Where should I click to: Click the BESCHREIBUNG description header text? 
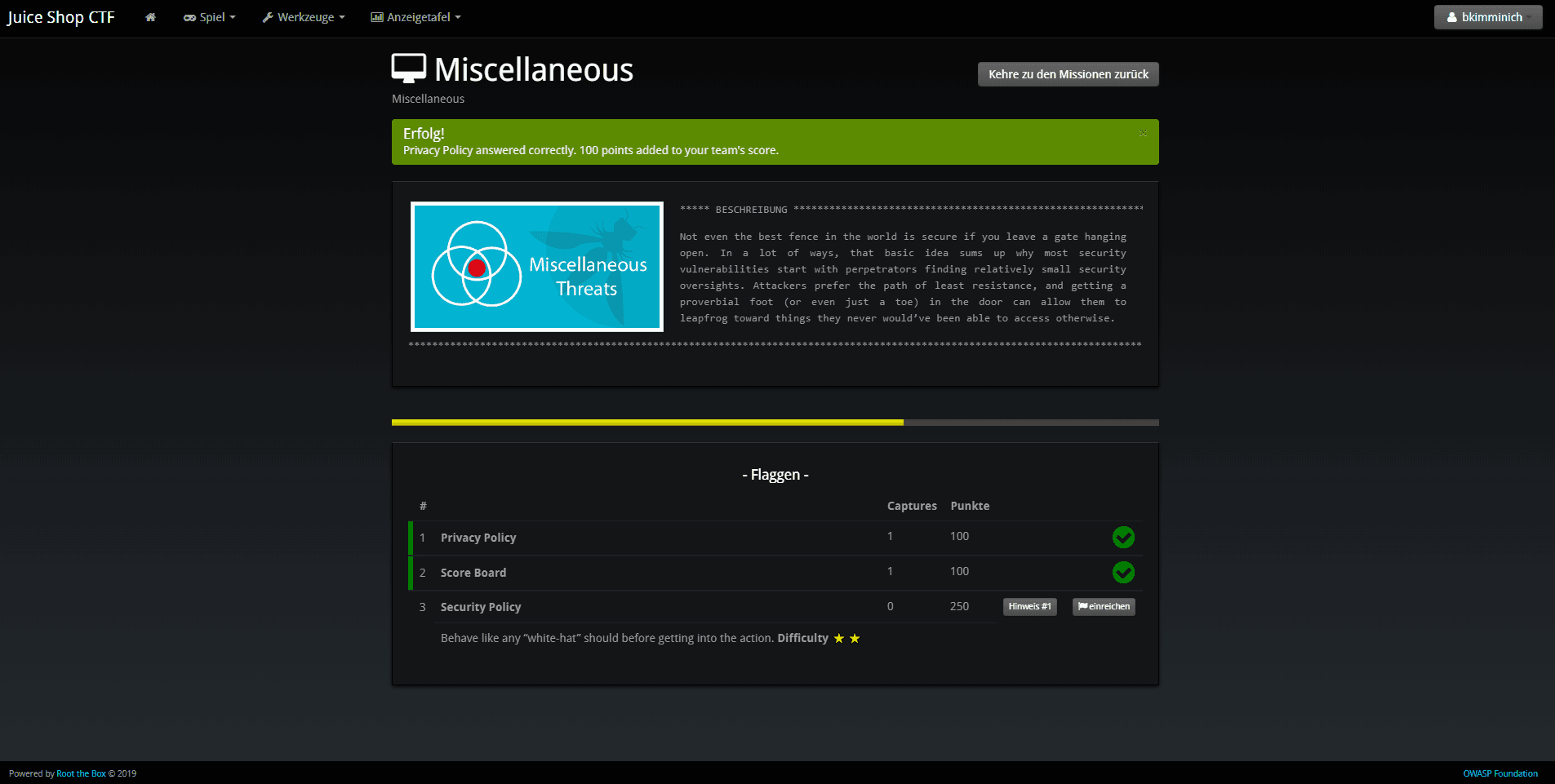(x=751, y=210)
